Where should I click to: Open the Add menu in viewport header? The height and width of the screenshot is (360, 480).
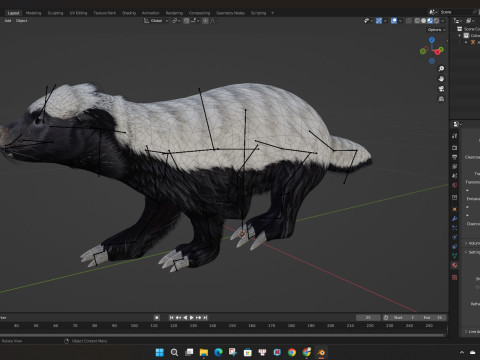point(8,21)
